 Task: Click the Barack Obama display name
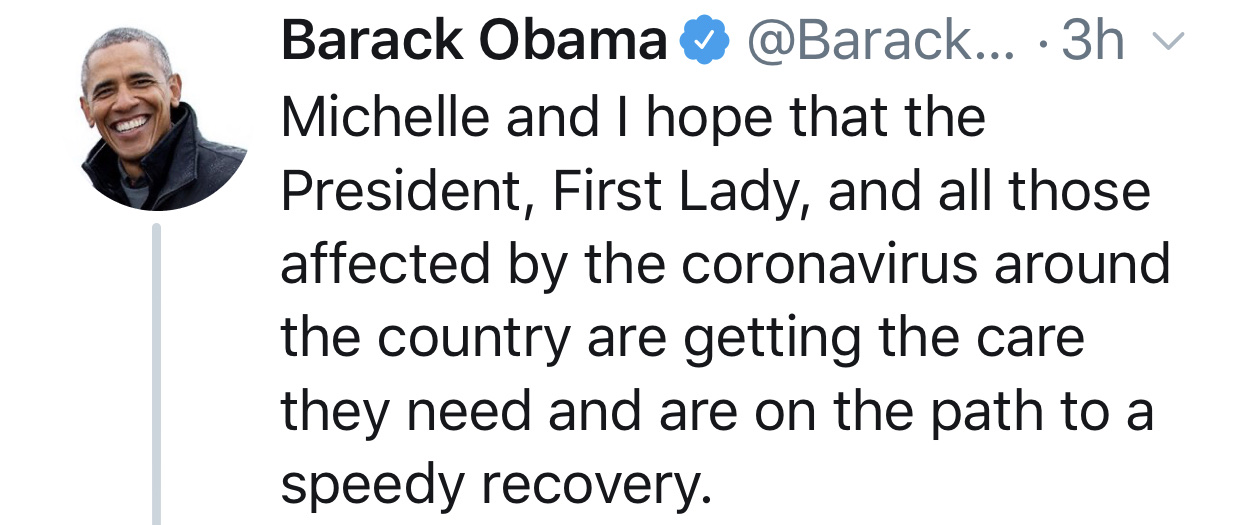click(475, 42)
